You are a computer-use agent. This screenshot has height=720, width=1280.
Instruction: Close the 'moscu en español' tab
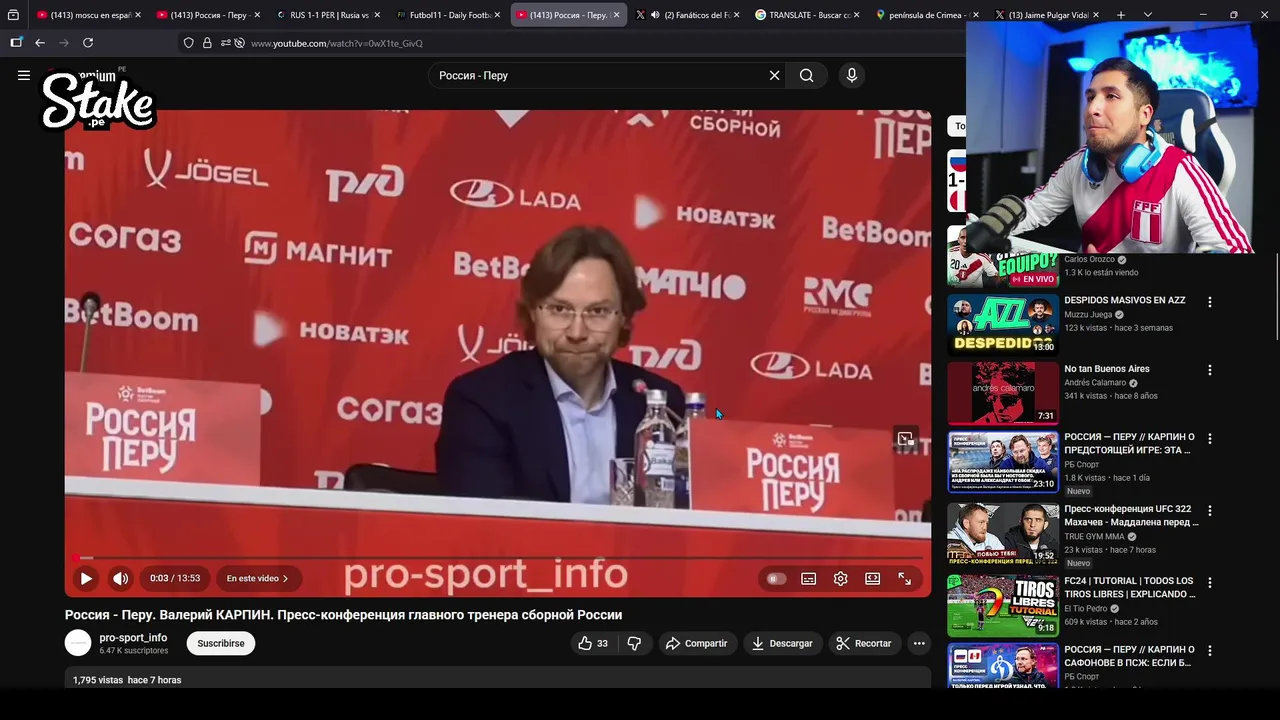click(x=137, y=15)
